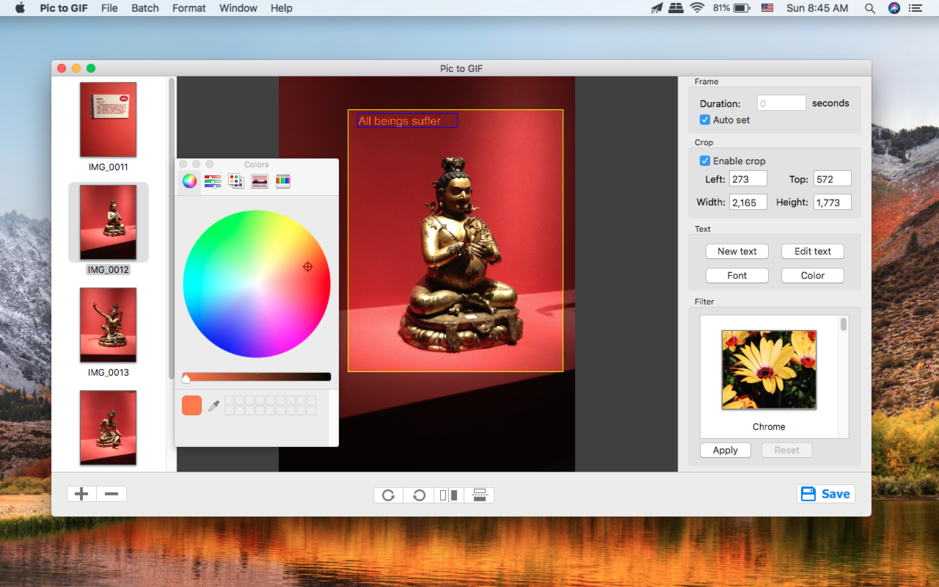Open the Batch menu
The image size is (939, 587).
tap(145, 8)
